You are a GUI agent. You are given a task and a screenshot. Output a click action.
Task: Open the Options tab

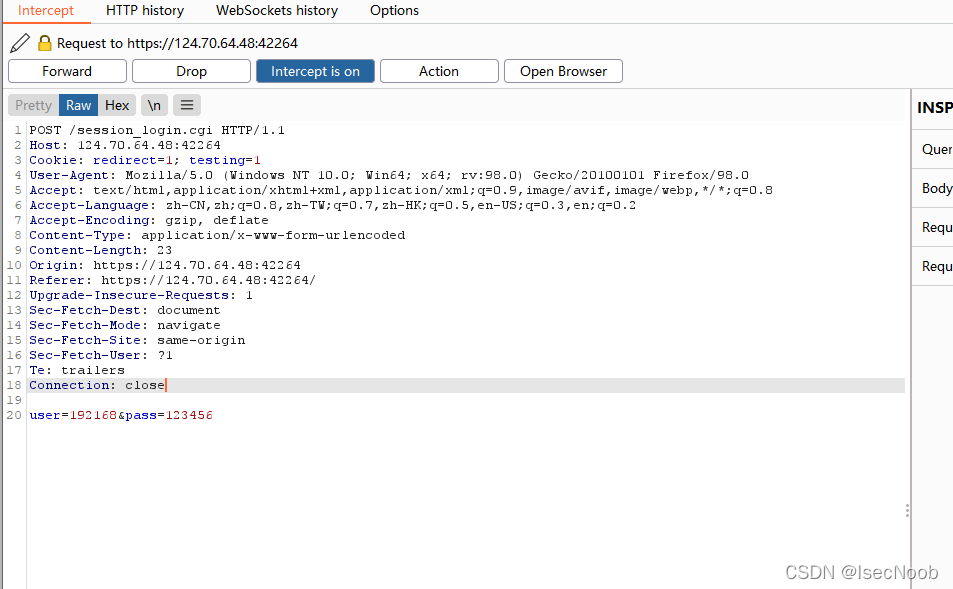394,10
